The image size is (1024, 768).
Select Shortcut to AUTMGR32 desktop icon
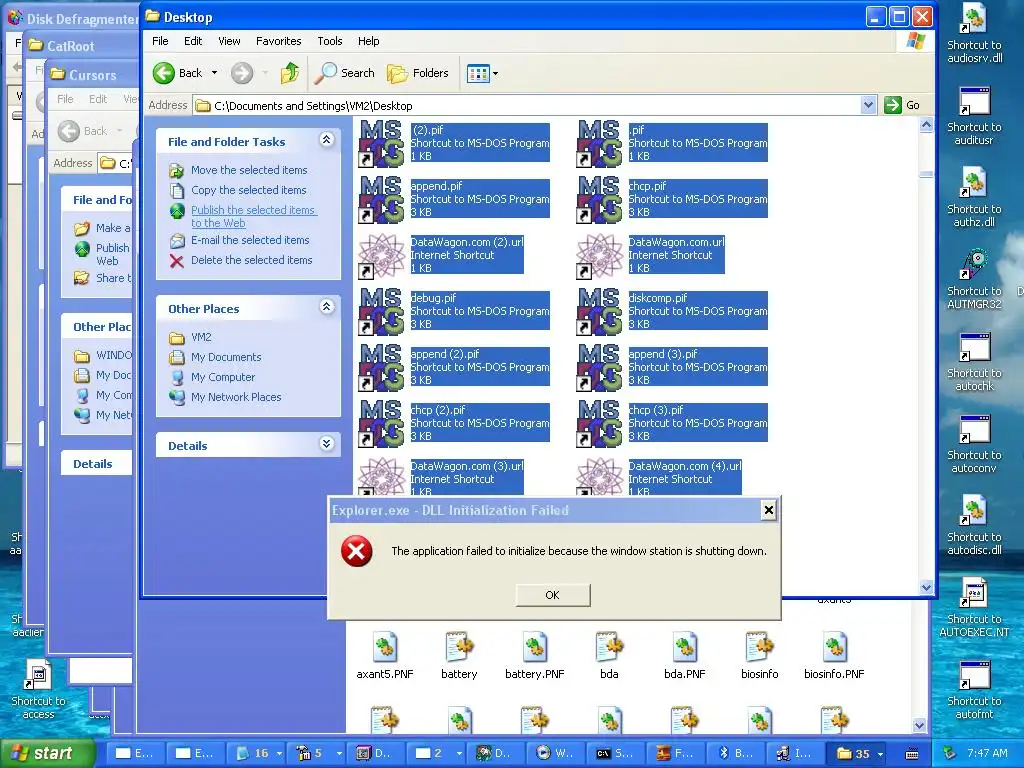click(974, 264)
